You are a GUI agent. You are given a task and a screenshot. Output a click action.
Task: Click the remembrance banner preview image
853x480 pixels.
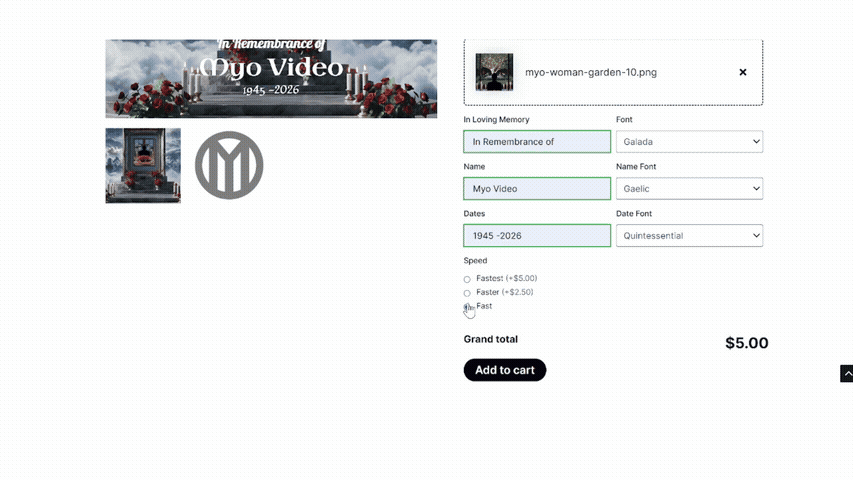pos(271,79)
